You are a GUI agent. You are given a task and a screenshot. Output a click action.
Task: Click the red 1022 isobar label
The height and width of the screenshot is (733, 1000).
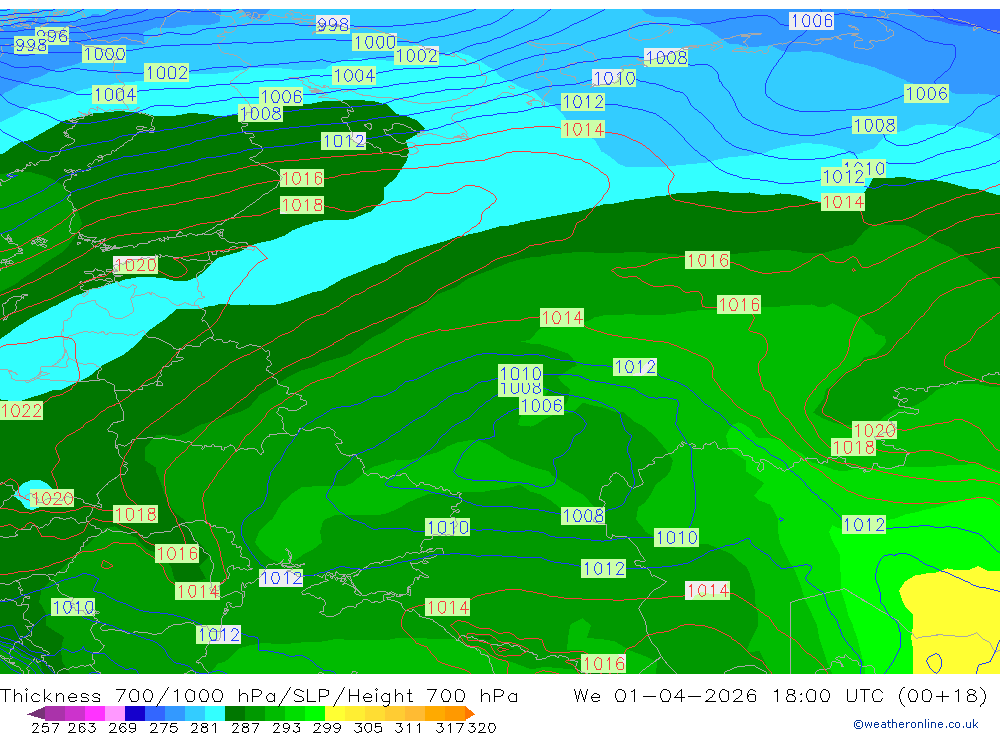click(22, 410)
